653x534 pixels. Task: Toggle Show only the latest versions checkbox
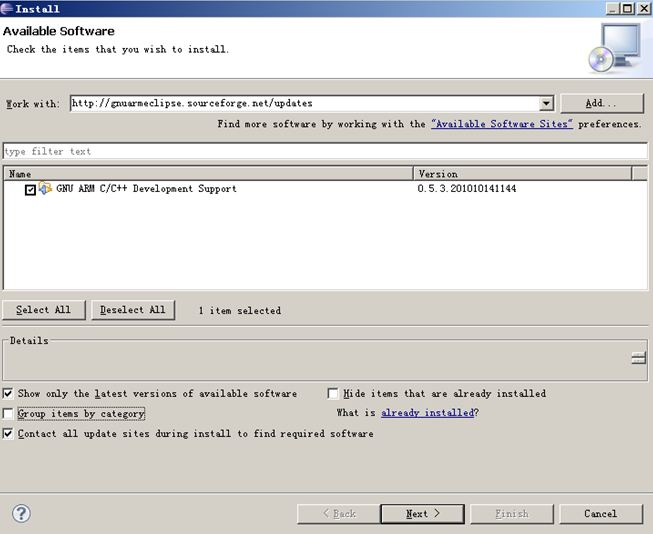pyautogui.click(x=8, y=393)
